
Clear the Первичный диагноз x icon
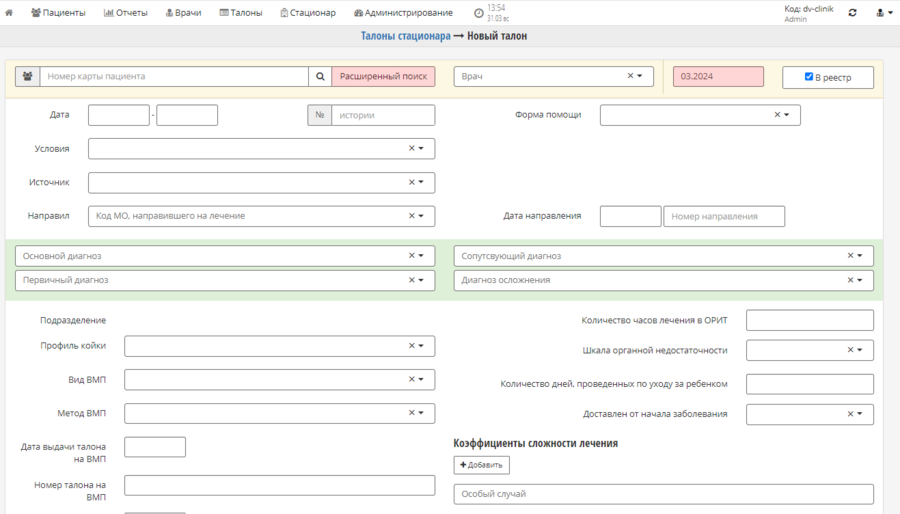pos(412,280)
